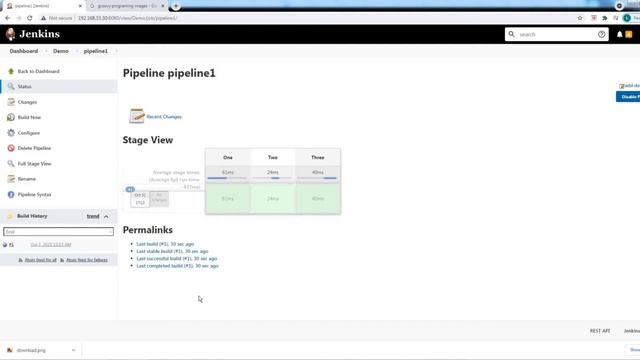The height and width of the screenshot is (360, 640).
Task: Click the Recent Changes notepad icon
Action: click(x=137, y=116)
